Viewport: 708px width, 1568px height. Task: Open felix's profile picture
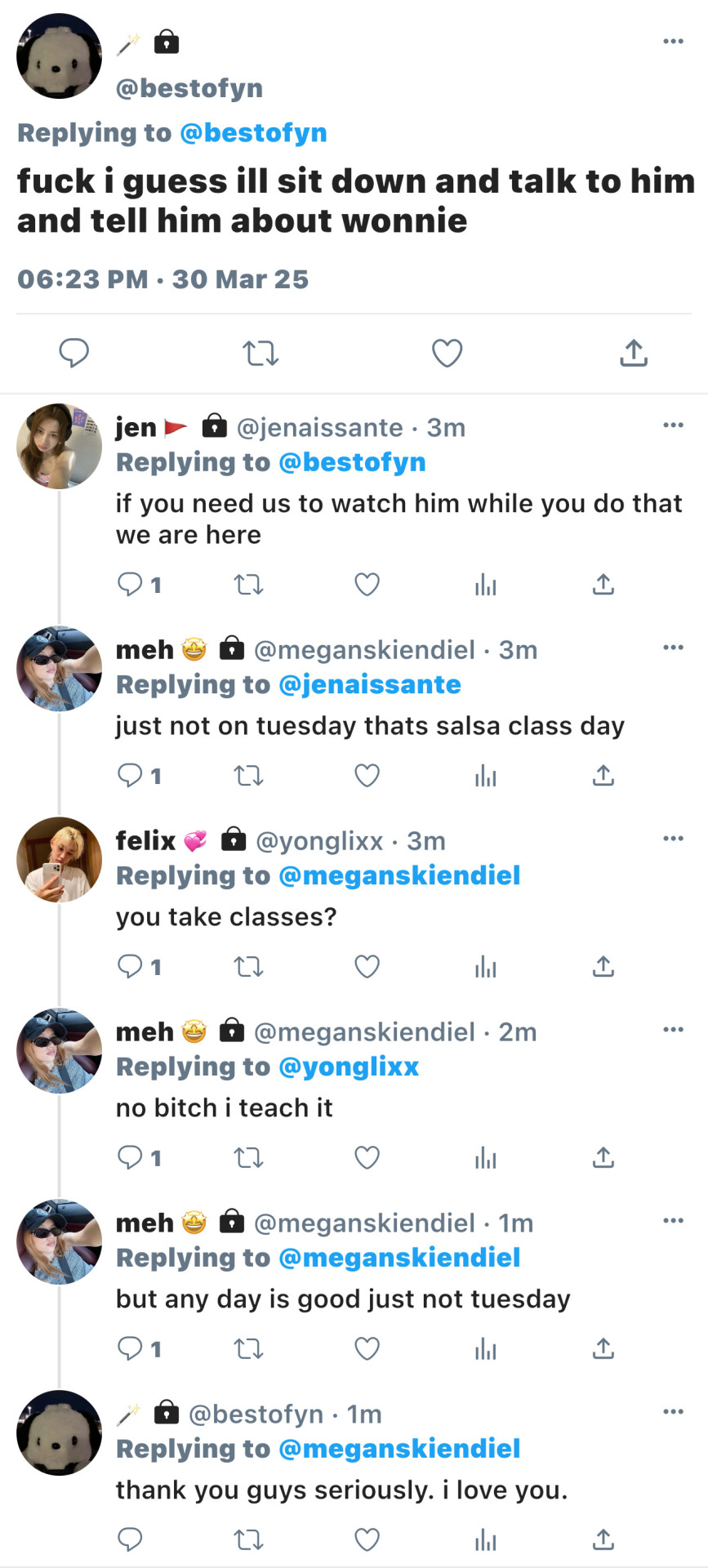[59, 859]
